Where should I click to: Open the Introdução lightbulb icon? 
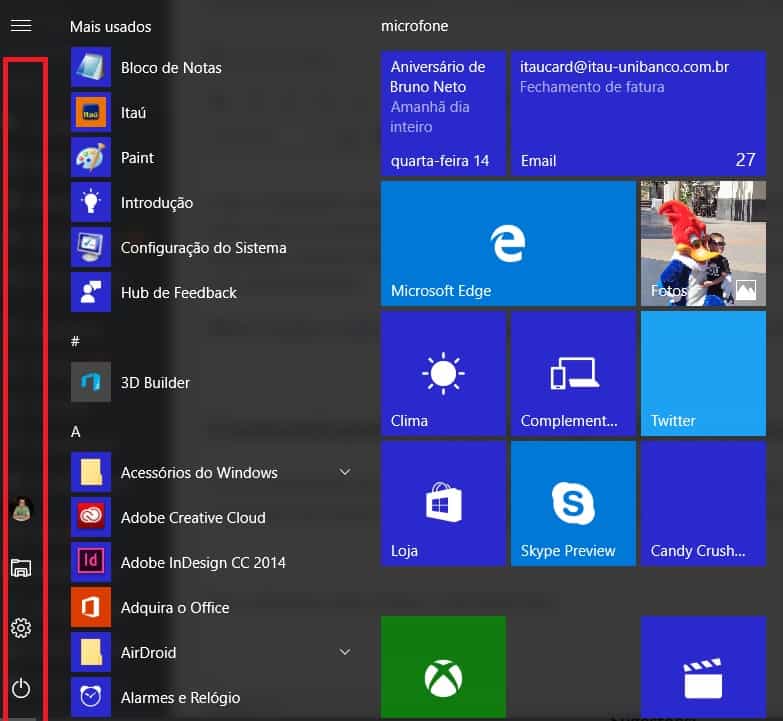(91, 202)
